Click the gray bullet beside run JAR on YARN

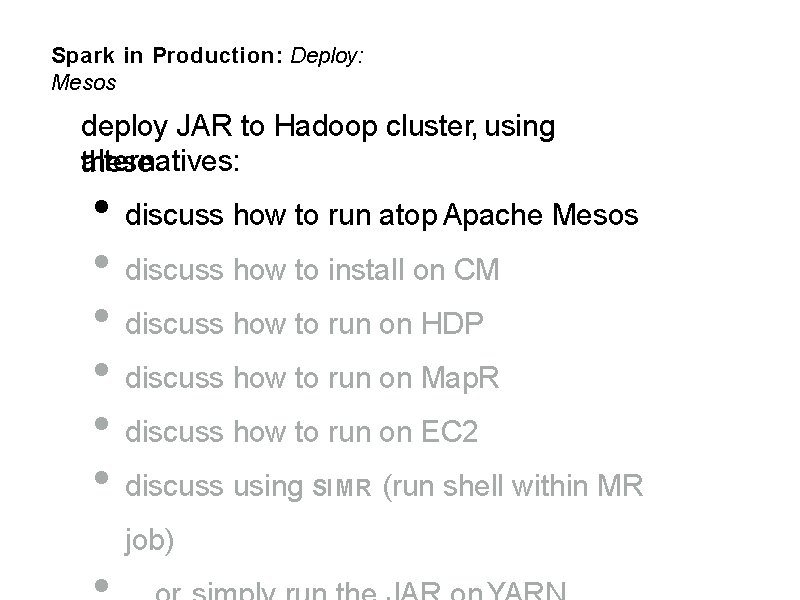tap(102, 585)
